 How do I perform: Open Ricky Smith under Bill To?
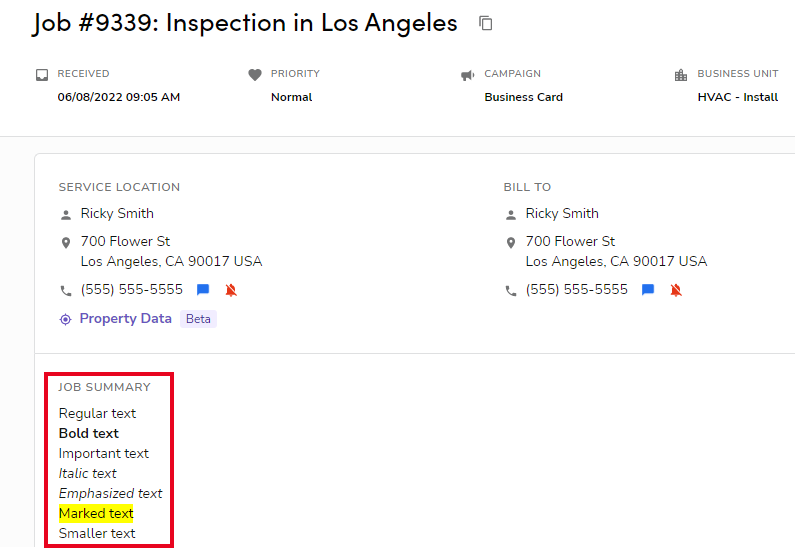coord(562,214)
